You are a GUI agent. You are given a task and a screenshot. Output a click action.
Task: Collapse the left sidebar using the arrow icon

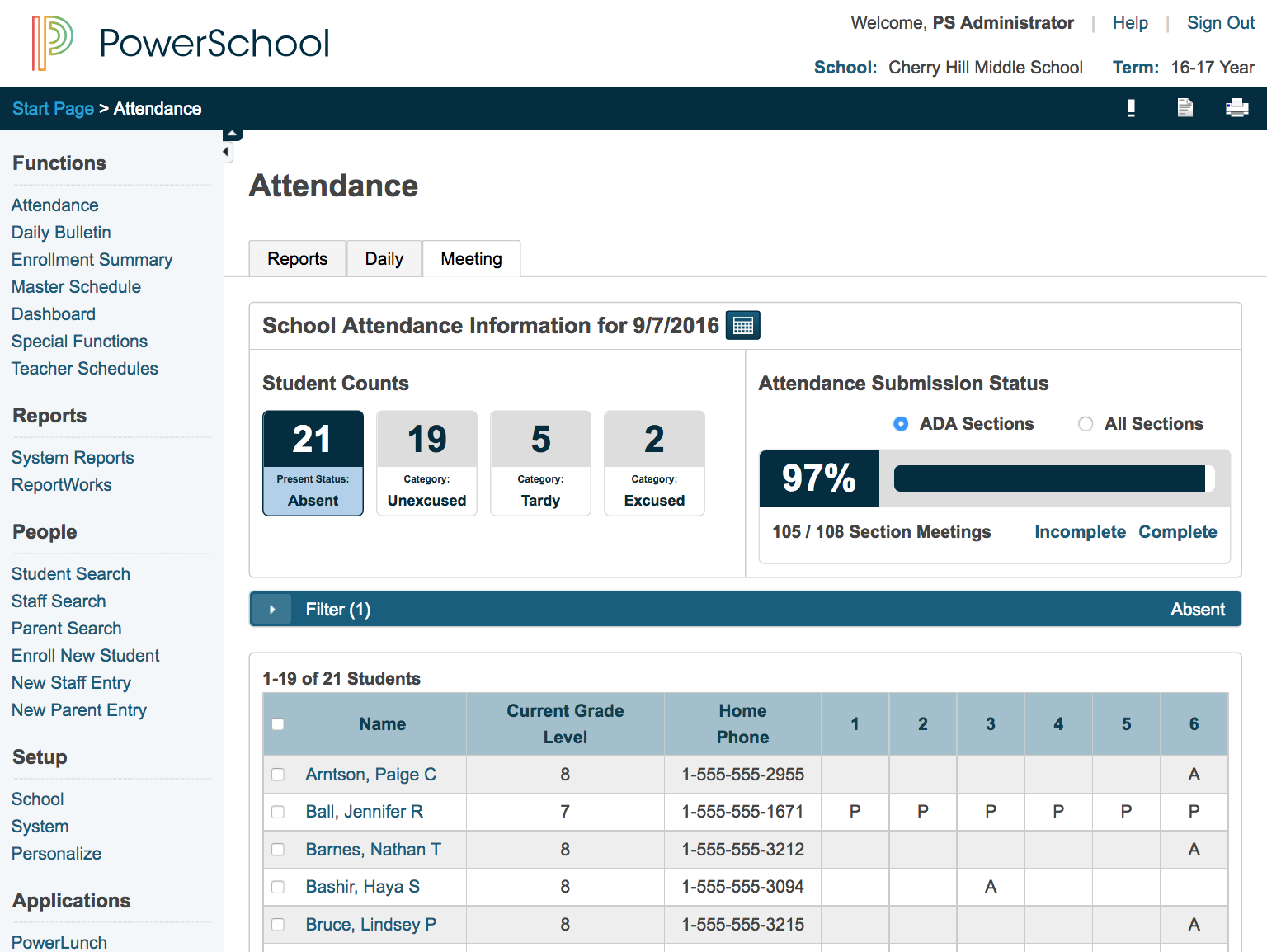[x=226, y=152]
